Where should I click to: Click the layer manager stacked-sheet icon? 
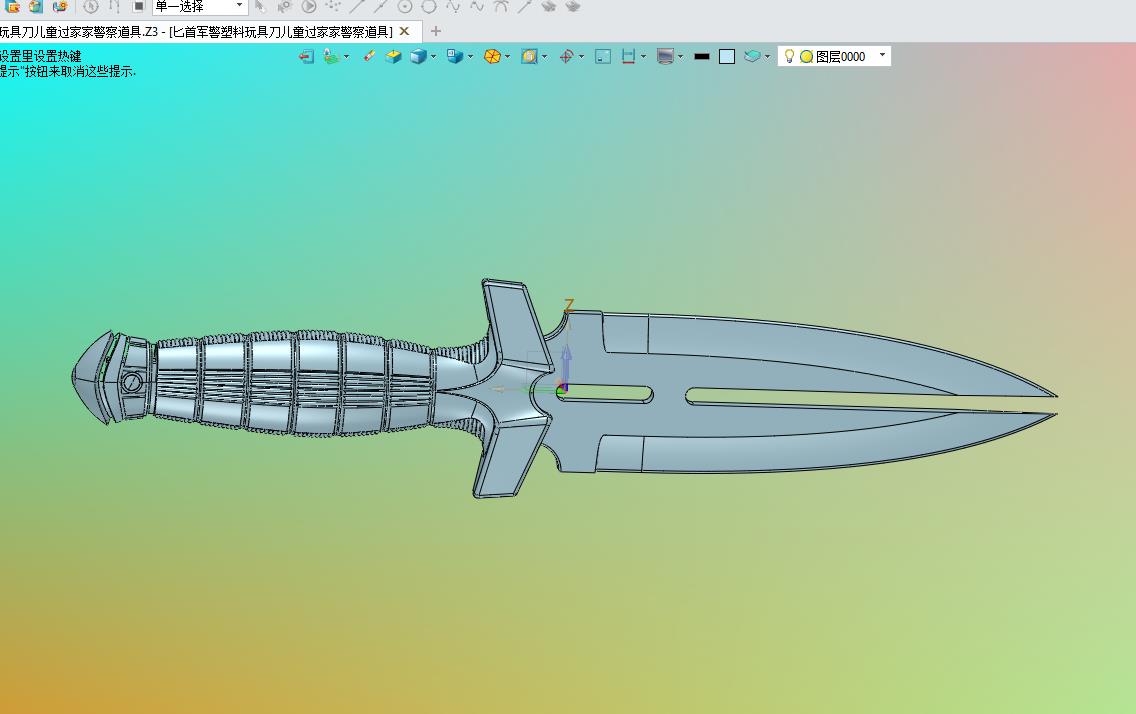point(752,56)
